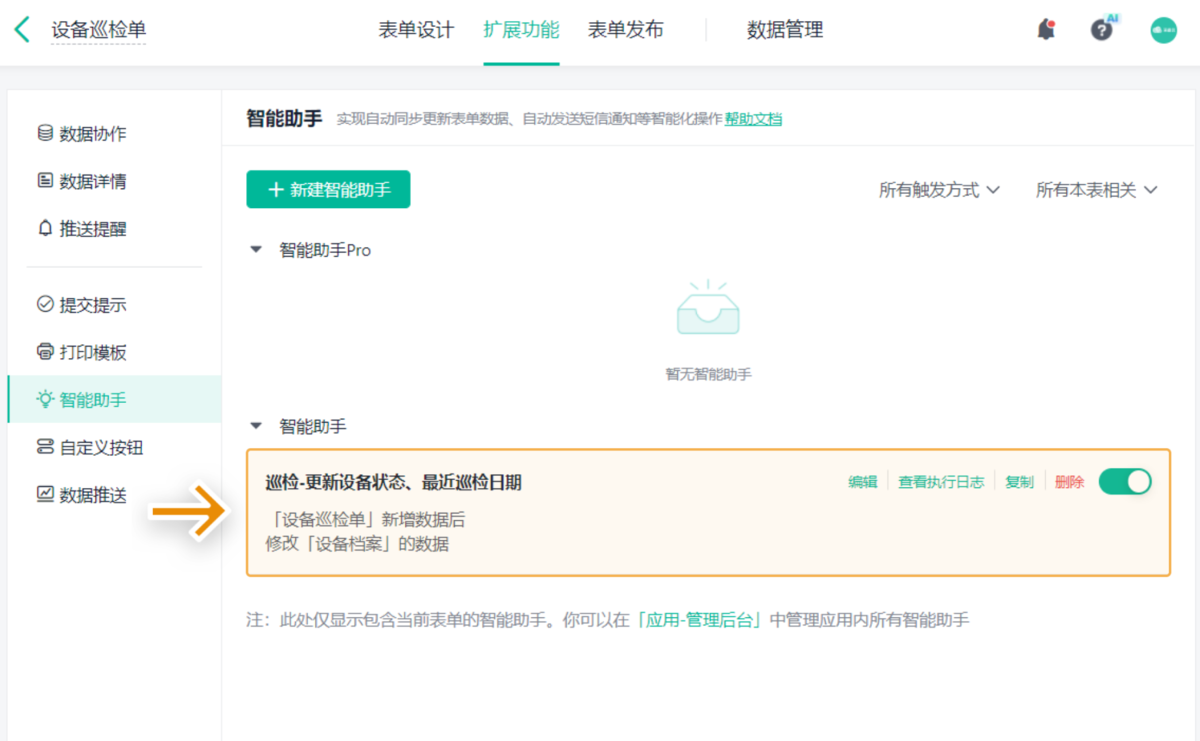Collapse the 智能助手Pro section

[x=256, y=250]
